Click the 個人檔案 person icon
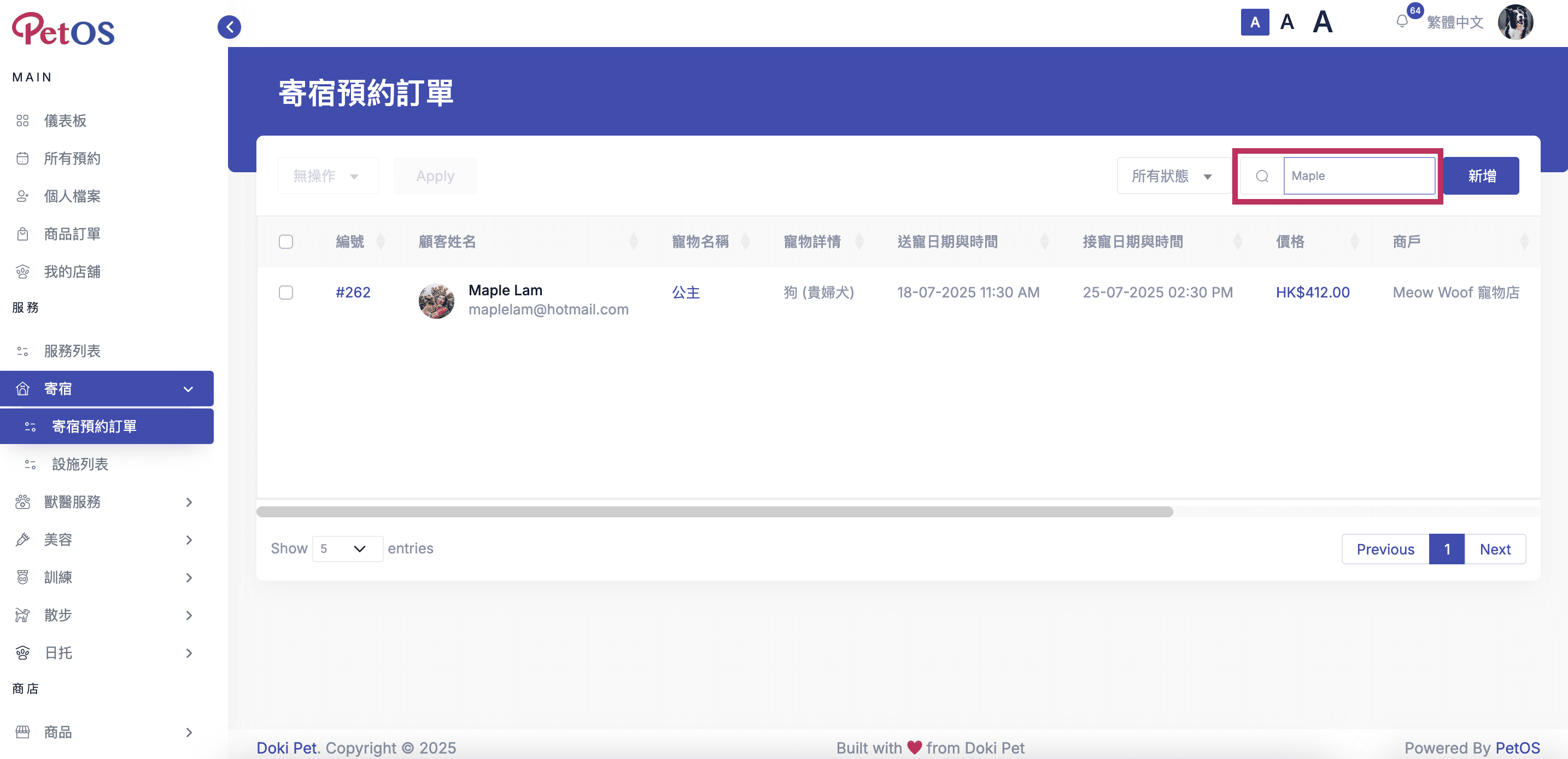This screenshot has height=759, width=1568. (x=22, y=196)
